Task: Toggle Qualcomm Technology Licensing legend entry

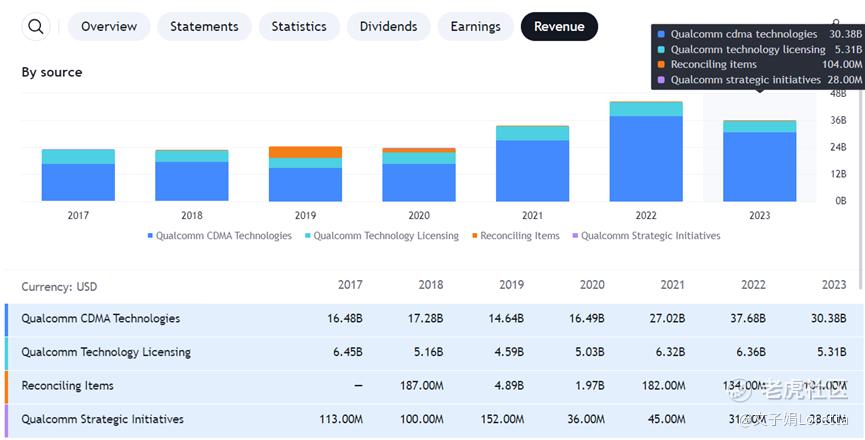Action: click(x=382, y=235)
